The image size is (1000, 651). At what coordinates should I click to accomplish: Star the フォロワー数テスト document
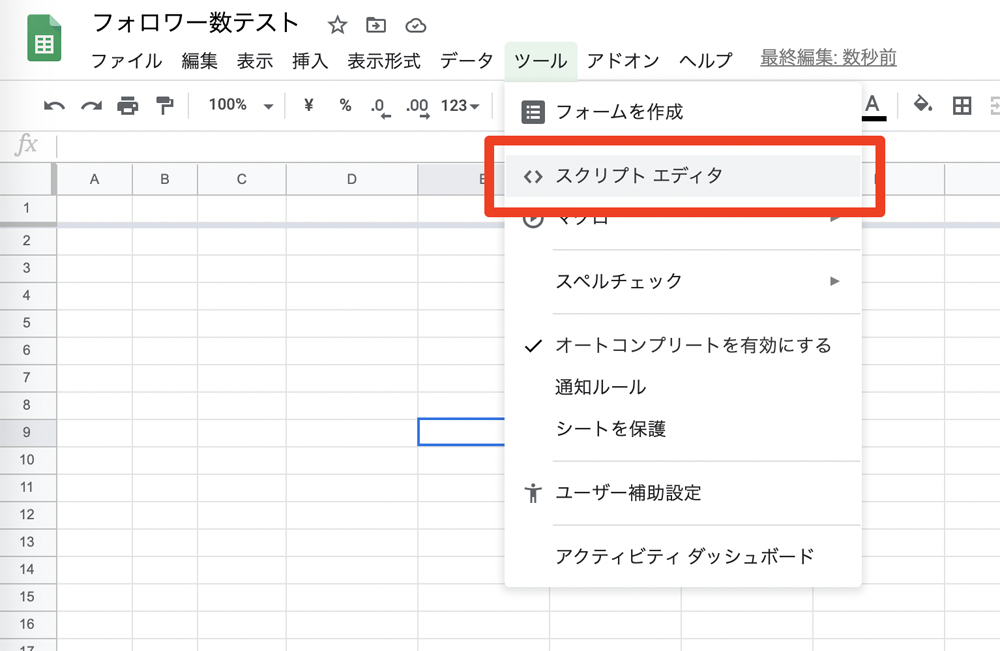tap(337, 26)
